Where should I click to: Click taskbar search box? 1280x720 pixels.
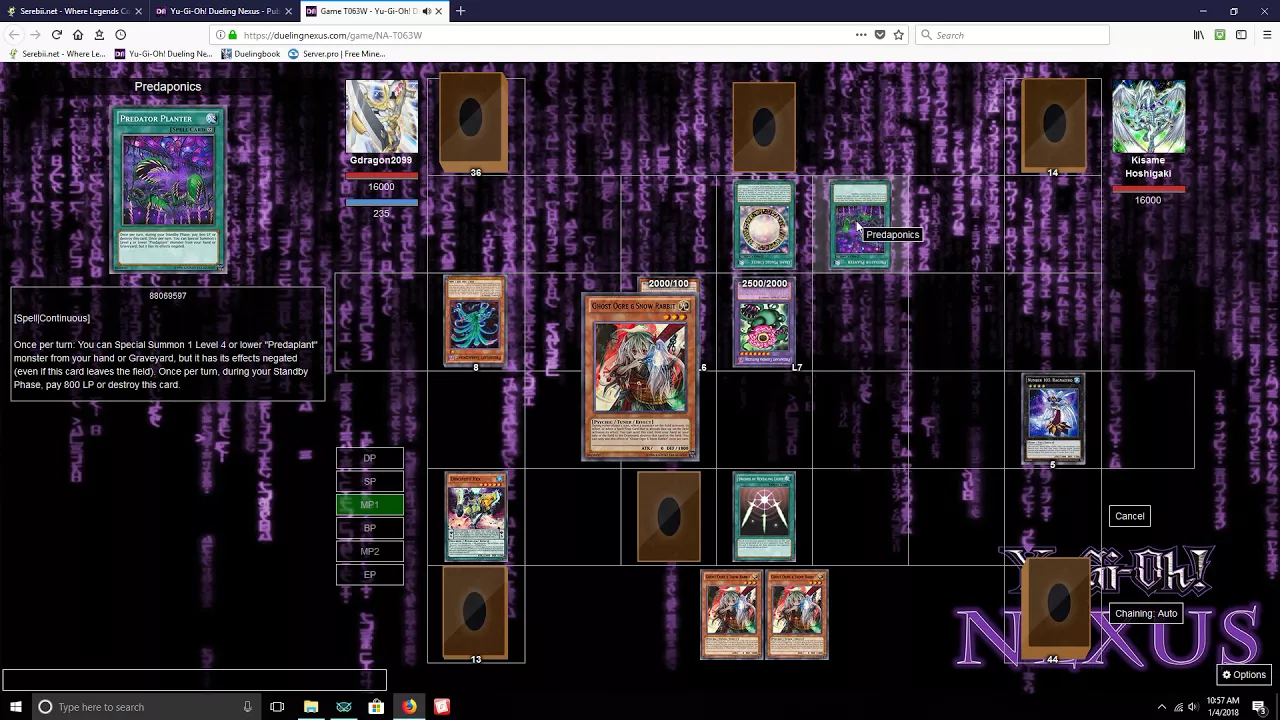[146, 707]
